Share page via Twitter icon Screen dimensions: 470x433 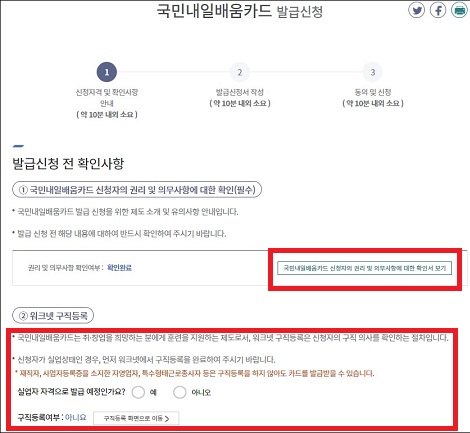[x=416, y=10]
